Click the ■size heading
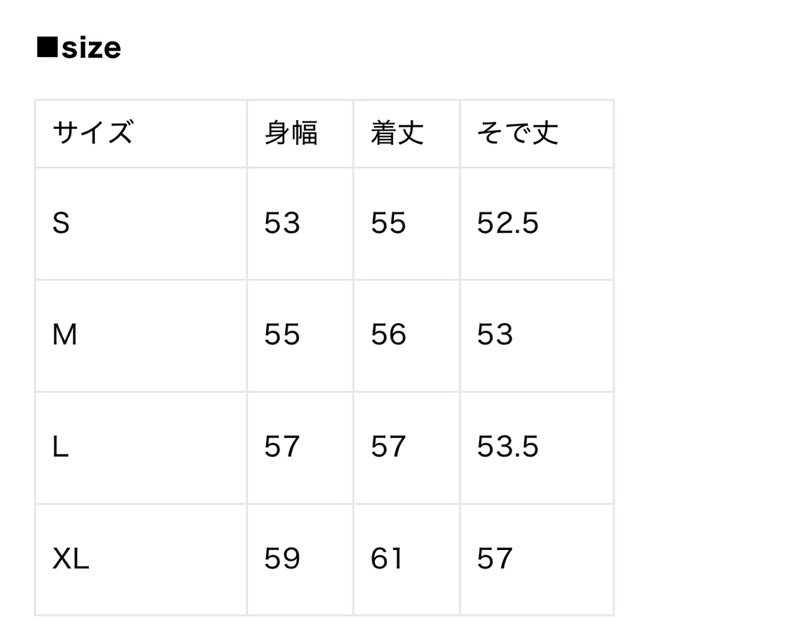 pyautogui.click(x=79, y=47)
